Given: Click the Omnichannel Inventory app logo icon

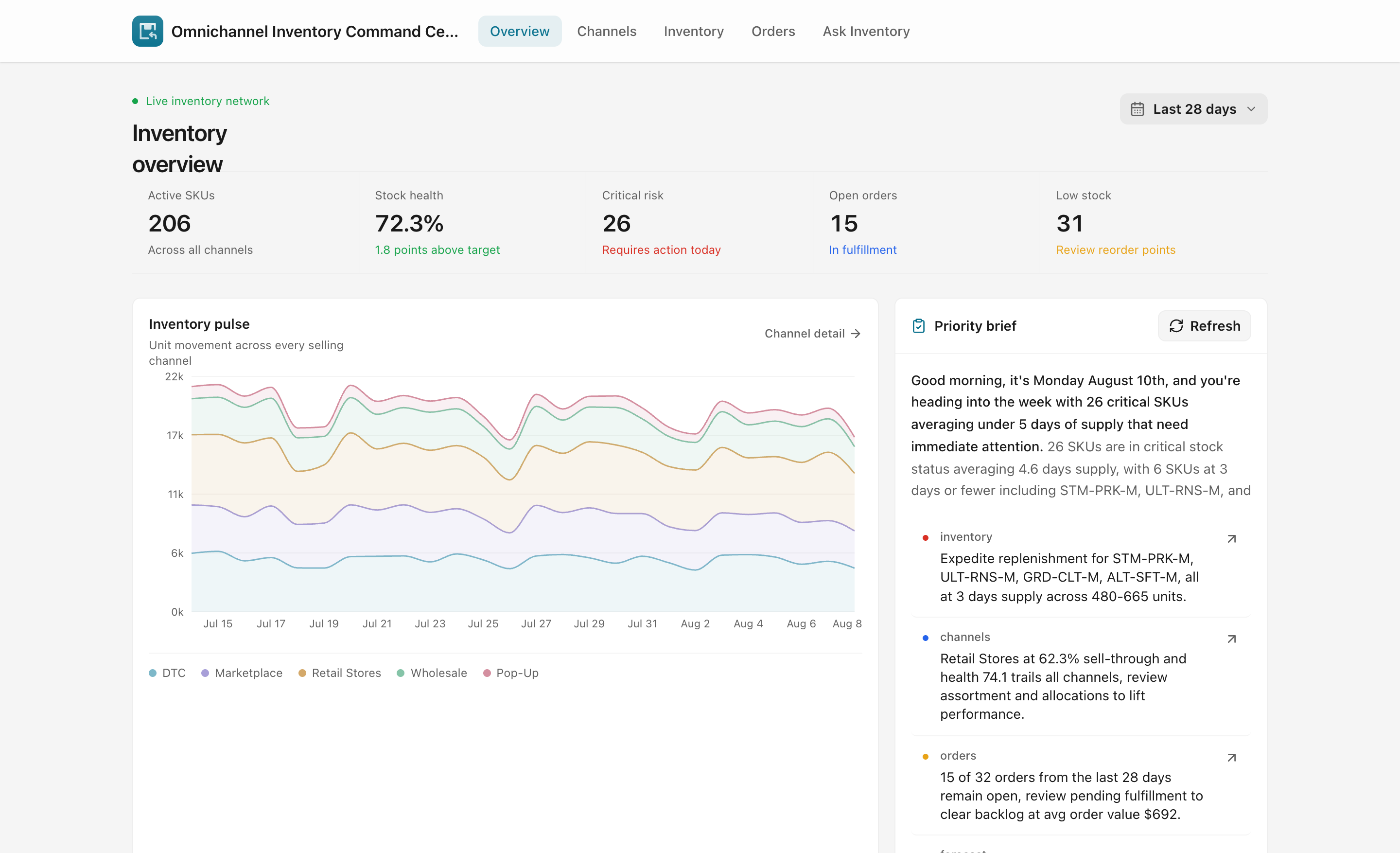Looking at the screenshot, I should pyautogui.click(x=148, y=31).
